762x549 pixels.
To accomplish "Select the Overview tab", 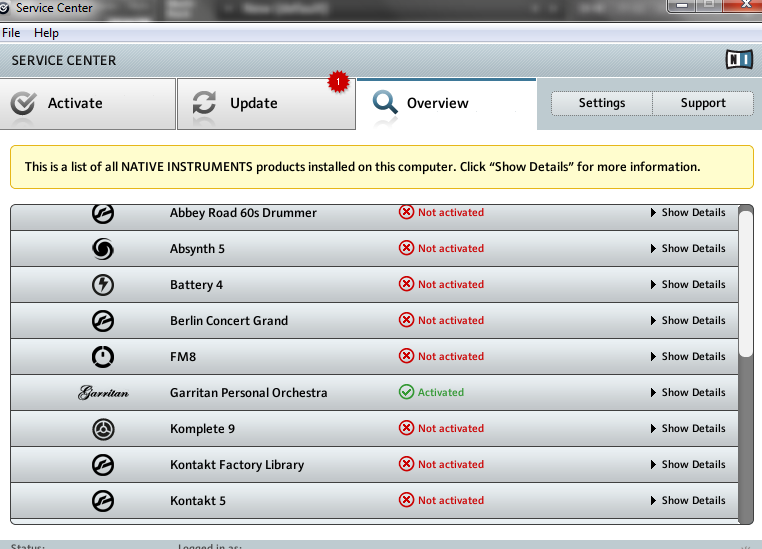I will tap(446, 103).
